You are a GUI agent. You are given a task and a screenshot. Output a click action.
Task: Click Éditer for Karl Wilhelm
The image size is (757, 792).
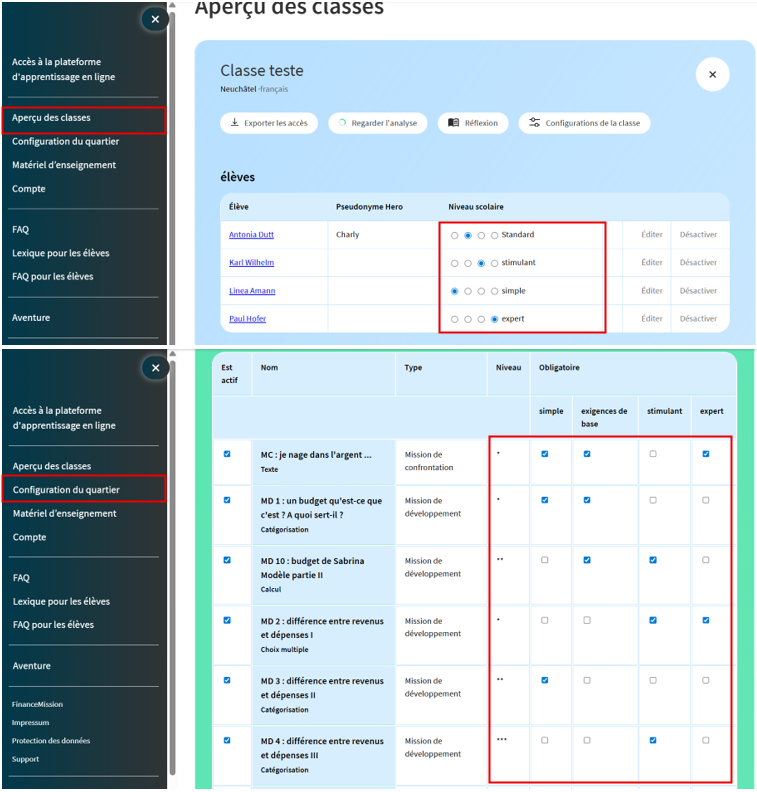click(652, 263)
